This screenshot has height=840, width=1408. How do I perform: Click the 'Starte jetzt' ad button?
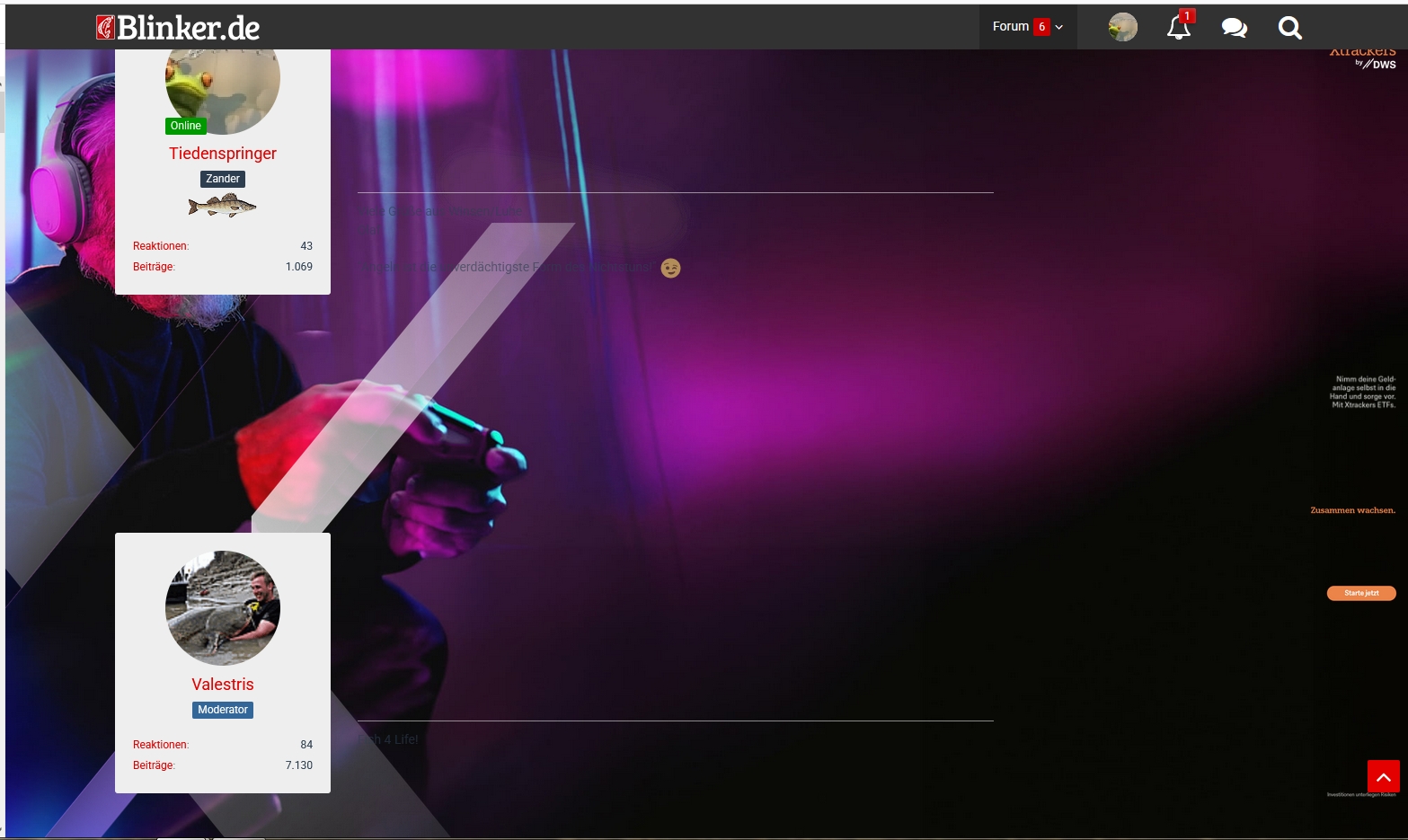pos(1360,593)
